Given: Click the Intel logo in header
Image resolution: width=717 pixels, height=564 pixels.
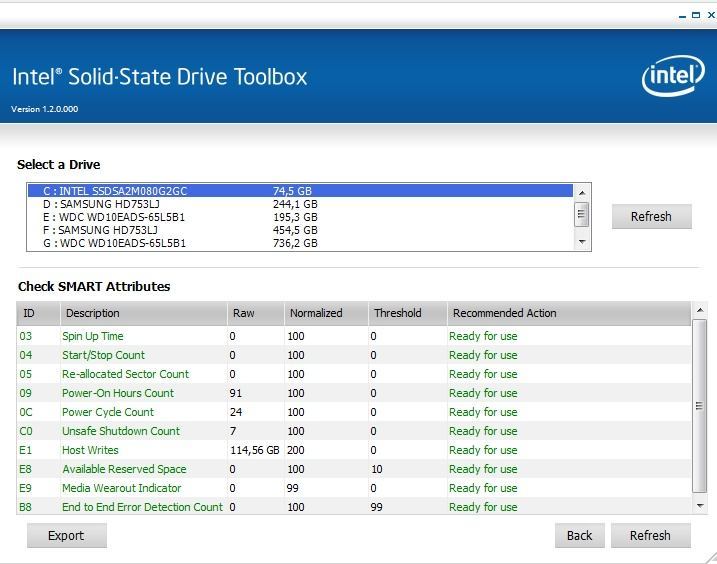Looking at the screenshot, I should click(673, 75).
